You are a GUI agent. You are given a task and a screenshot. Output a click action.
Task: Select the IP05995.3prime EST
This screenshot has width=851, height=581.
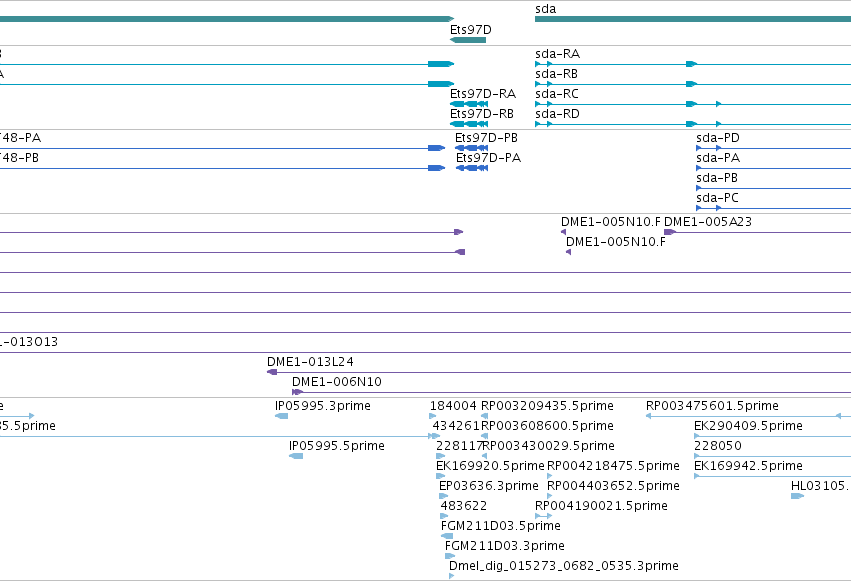(x=282, y=416)
